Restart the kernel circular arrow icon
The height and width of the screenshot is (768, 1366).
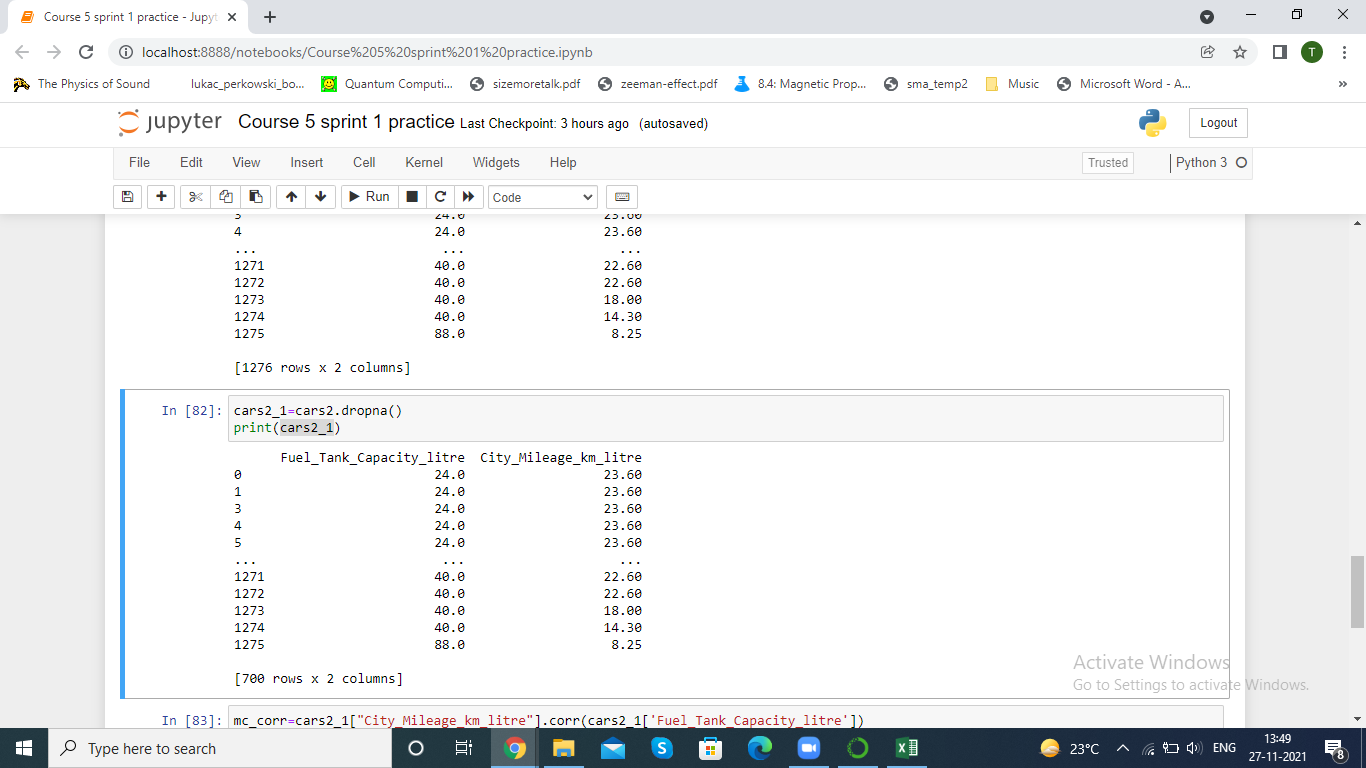[x=440, y=197]
